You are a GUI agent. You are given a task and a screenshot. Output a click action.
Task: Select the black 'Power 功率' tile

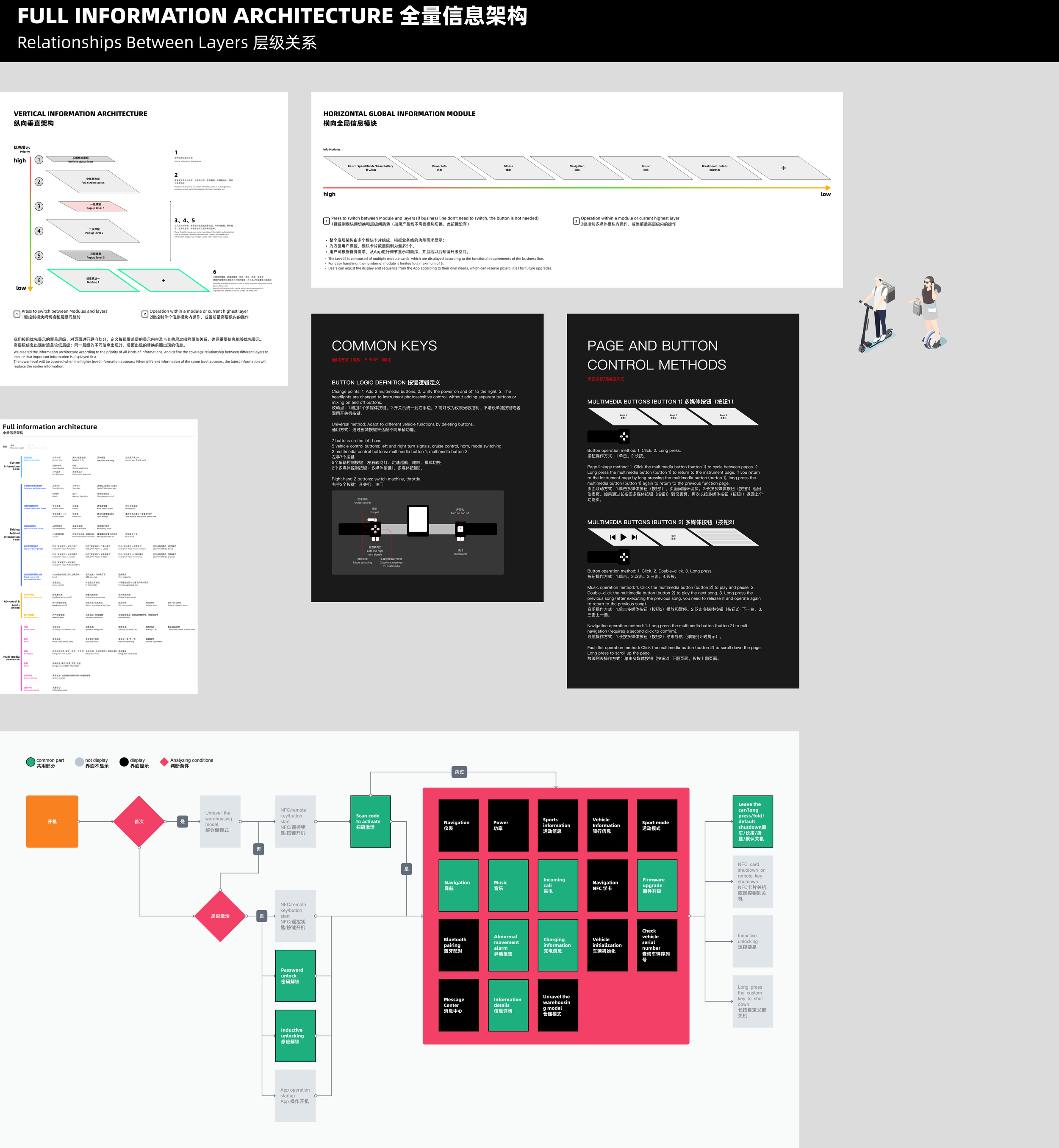(508, 826)
